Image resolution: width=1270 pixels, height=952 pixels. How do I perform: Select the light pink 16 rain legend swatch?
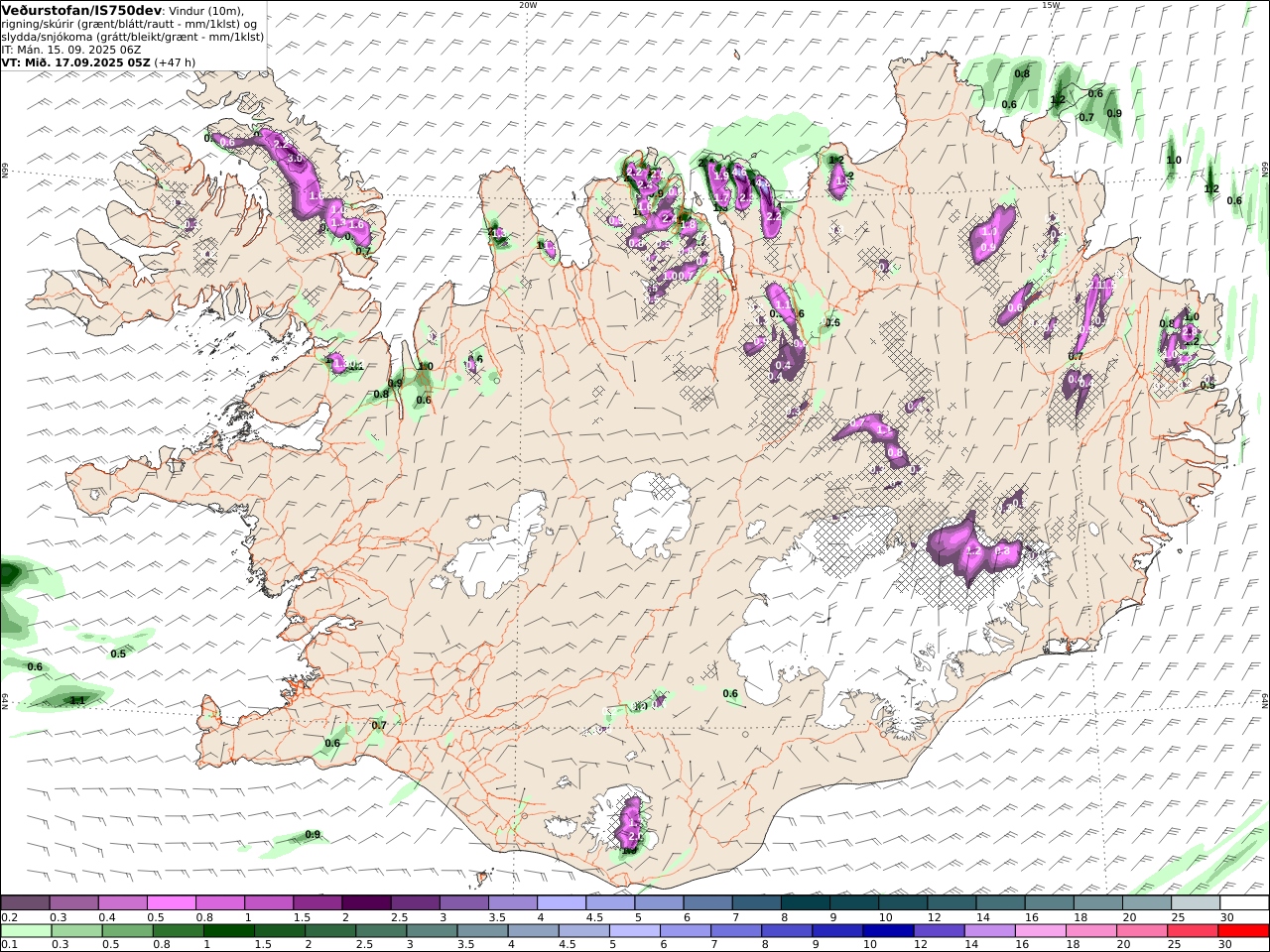1040,931
